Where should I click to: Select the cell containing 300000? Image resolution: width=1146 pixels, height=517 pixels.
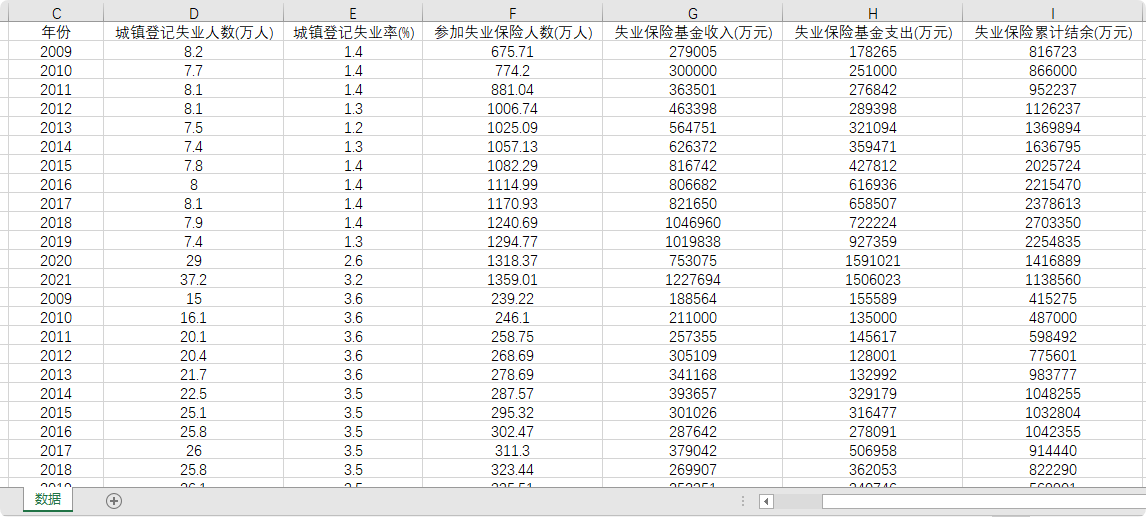tap(693, 70)
